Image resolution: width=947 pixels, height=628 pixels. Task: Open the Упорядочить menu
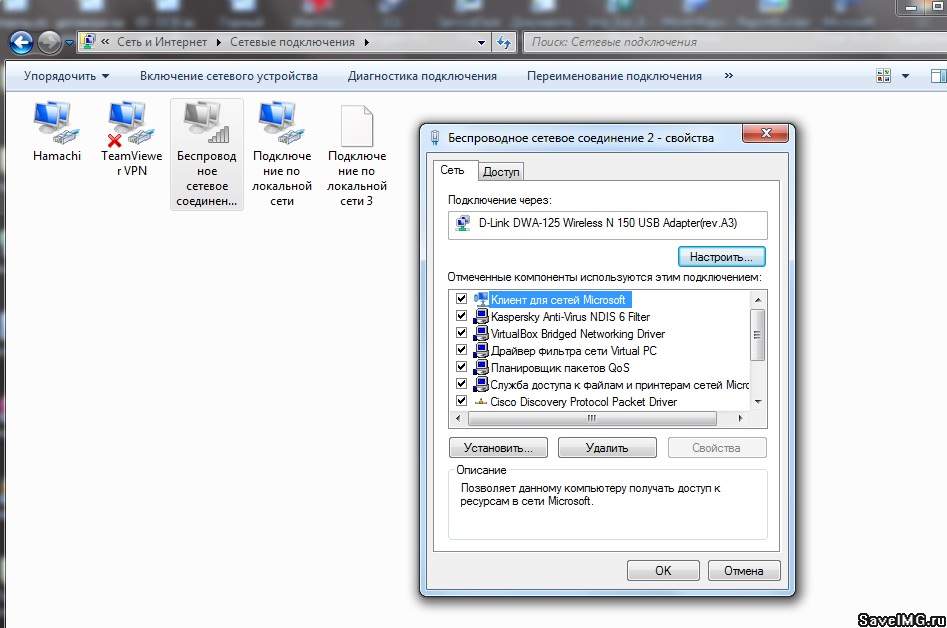point(66,76)
